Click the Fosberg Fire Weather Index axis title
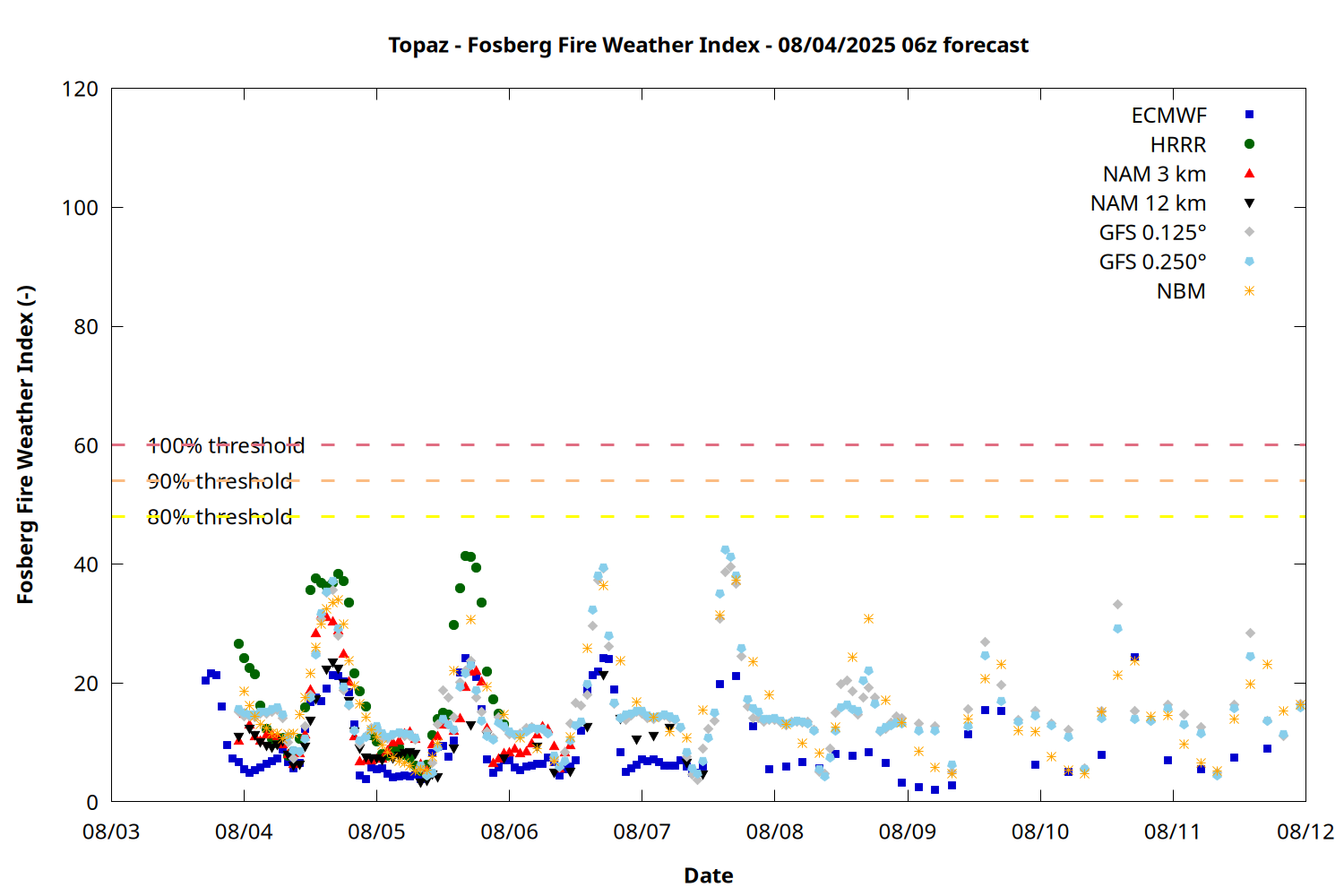Screen dimensions: 1344x896 (x=25, y=444)
